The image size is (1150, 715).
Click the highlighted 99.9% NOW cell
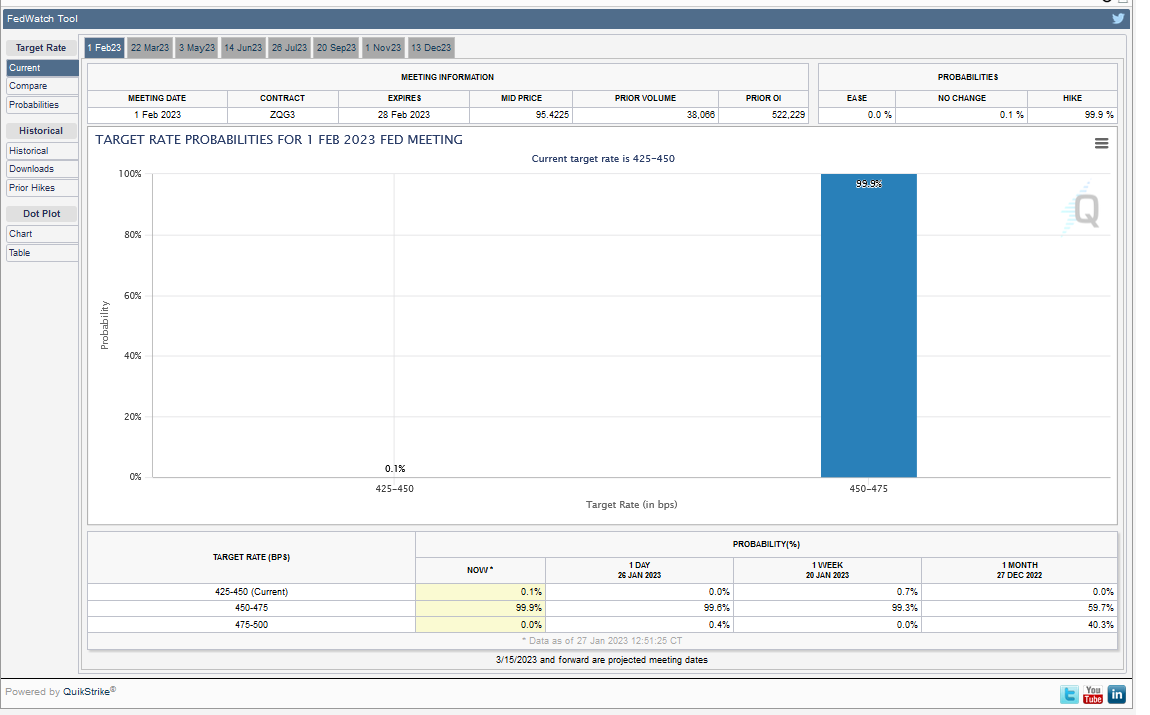coord(480,608)
